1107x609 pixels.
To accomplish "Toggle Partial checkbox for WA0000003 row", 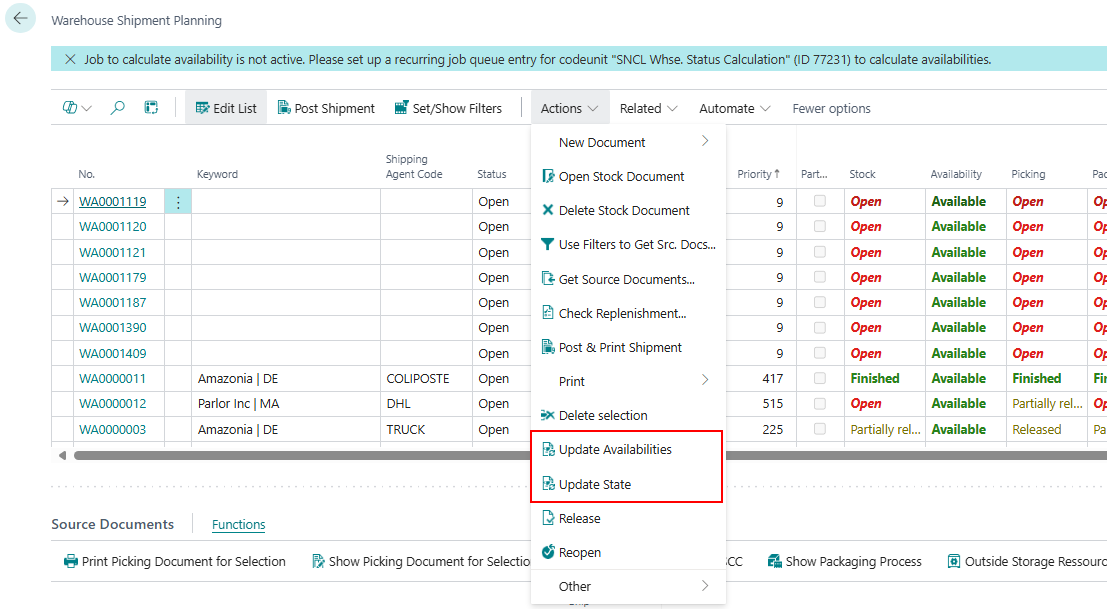I will [x=820, y=429].
